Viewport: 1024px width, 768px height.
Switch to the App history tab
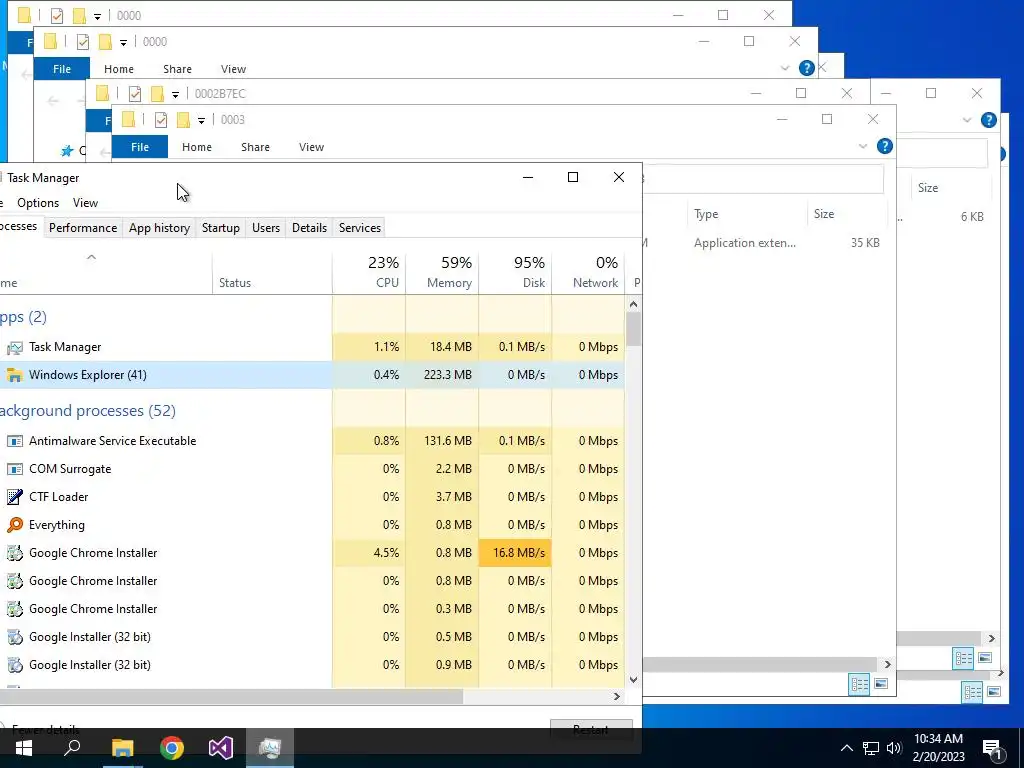pos(159,228)
